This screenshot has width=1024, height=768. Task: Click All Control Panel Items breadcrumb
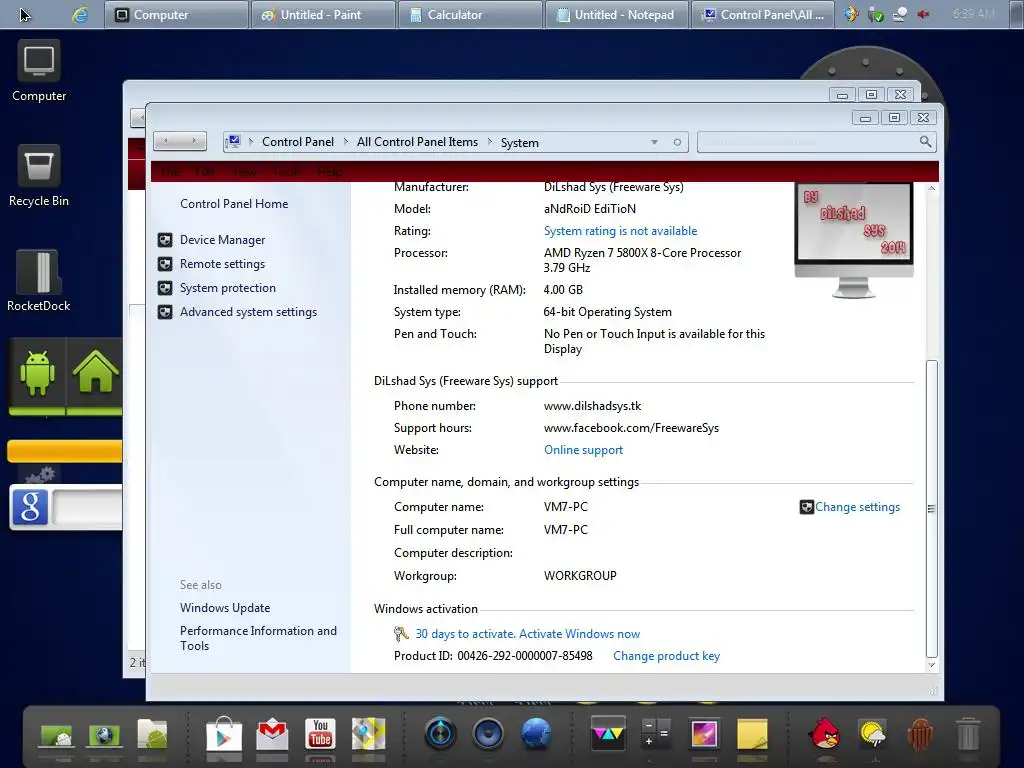tap(417, 142)
